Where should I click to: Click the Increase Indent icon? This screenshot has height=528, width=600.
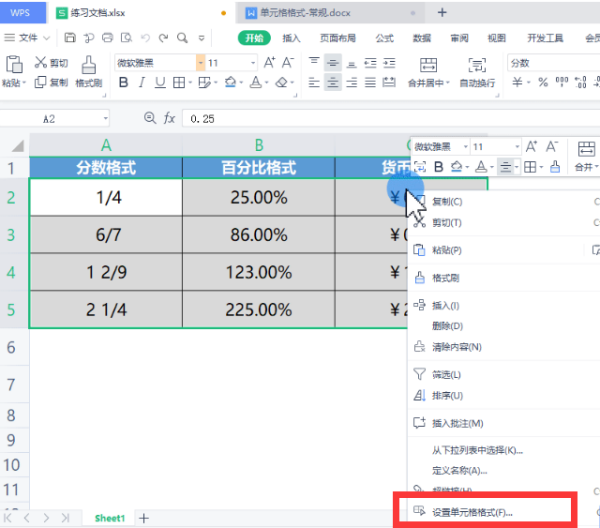click(389, 63)
